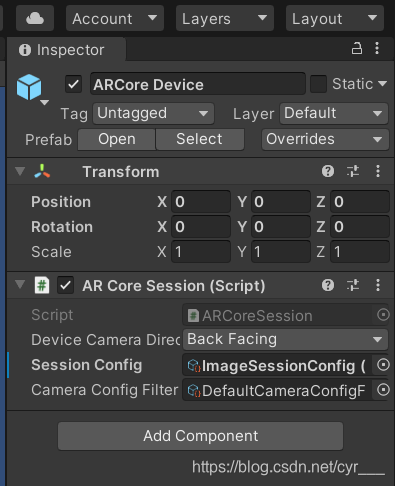Click the blue cube GameObject icon

(29, 87)
